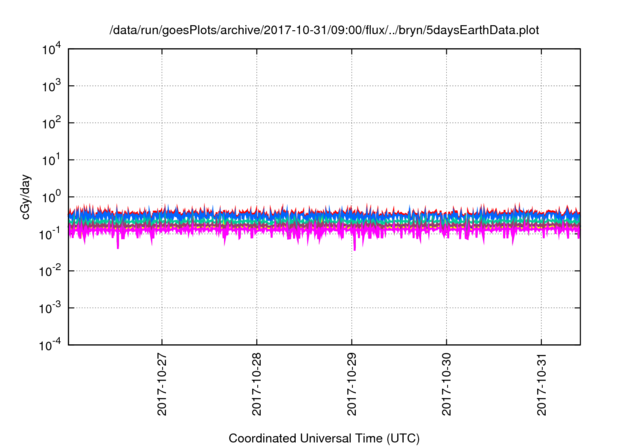Select the 2017-10-30 date tick label
The image size is (640, 448).
tap(447, 384)
